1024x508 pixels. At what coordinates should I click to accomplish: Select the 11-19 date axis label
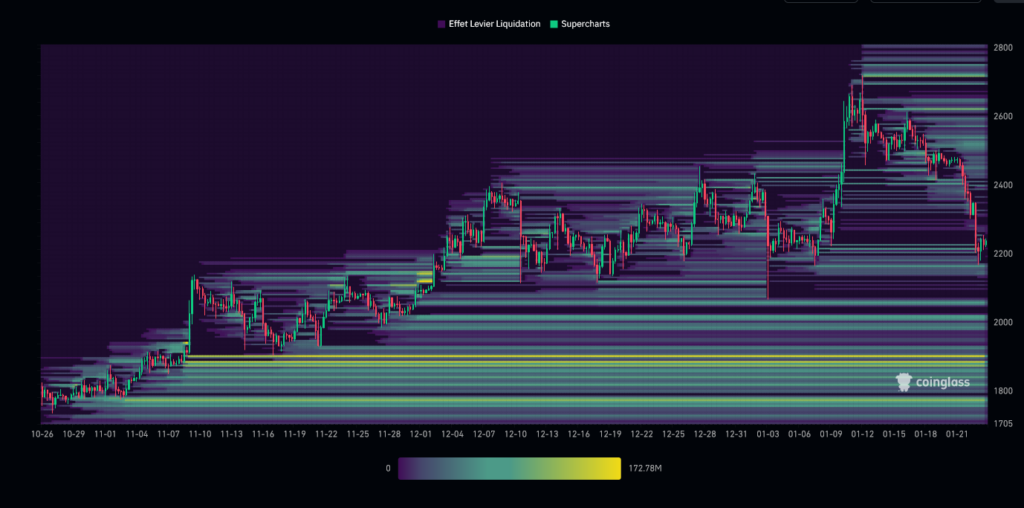click(295, 434)
